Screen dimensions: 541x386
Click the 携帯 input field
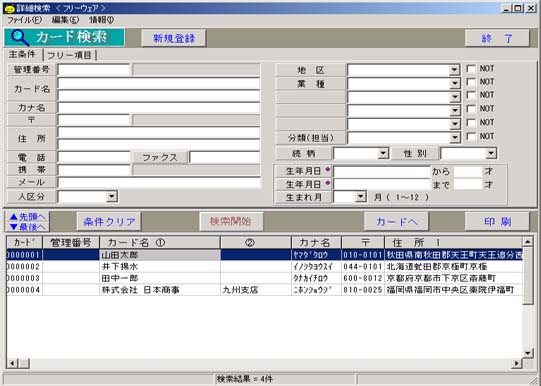pos(94,170)
